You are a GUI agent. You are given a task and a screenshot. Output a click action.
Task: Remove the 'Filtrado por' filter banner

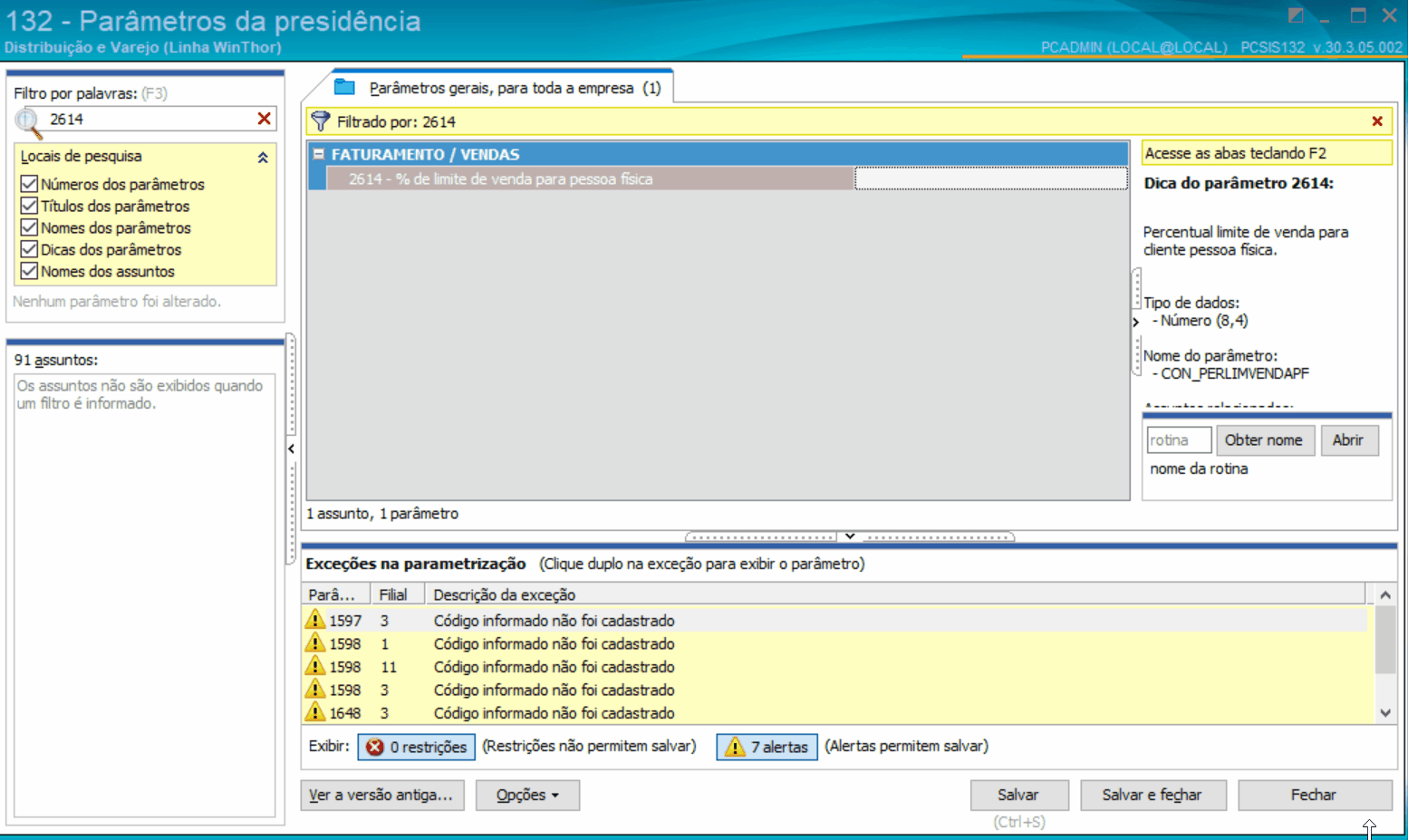[1377, 121]
